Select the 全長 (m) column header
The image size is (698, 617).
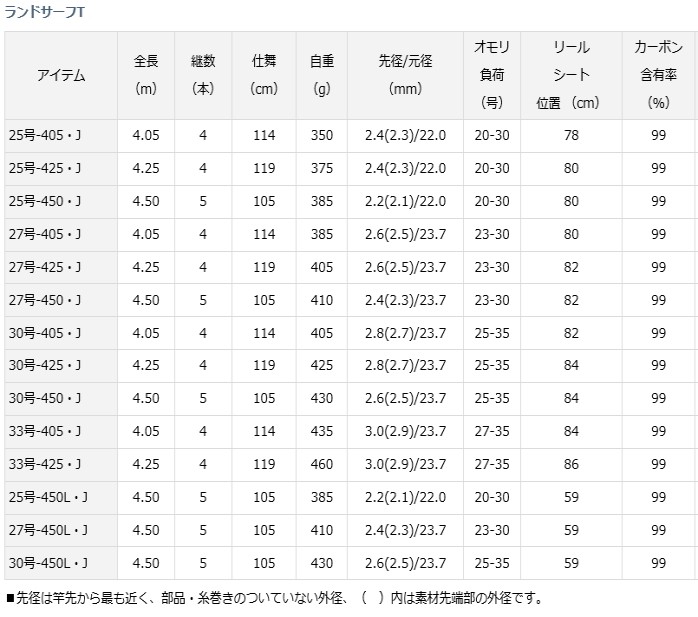coord(146,75)
